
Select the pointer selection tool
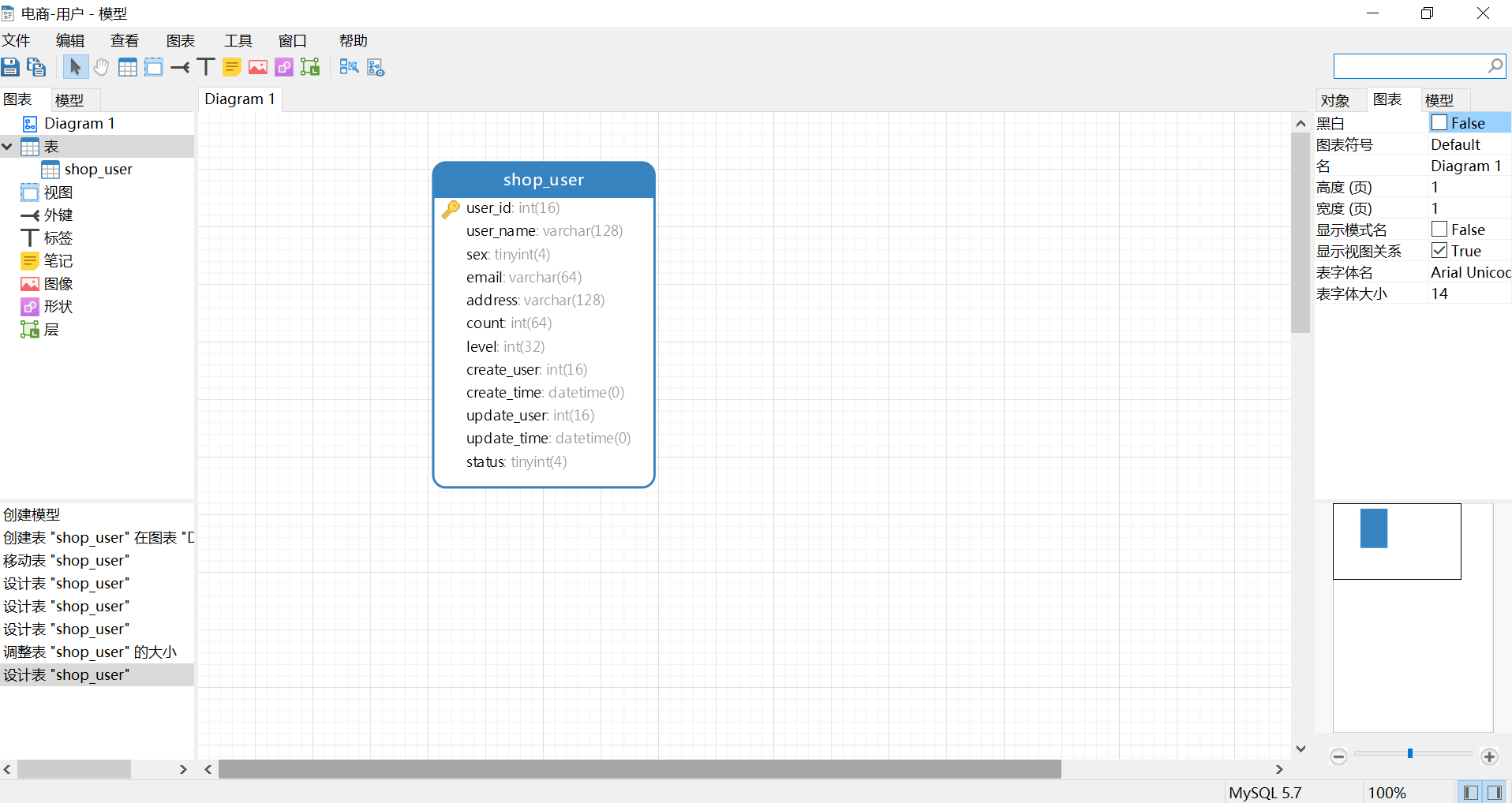pyautogui.click(x=75, y=67)
